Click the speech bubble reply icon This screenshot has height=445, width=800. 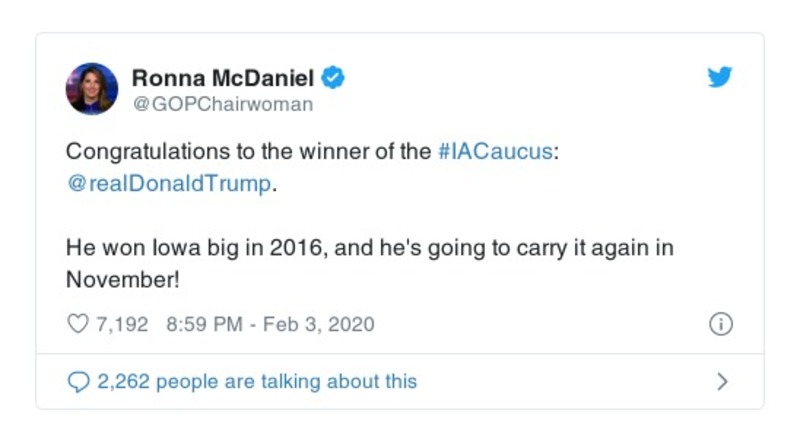[78, 381]
